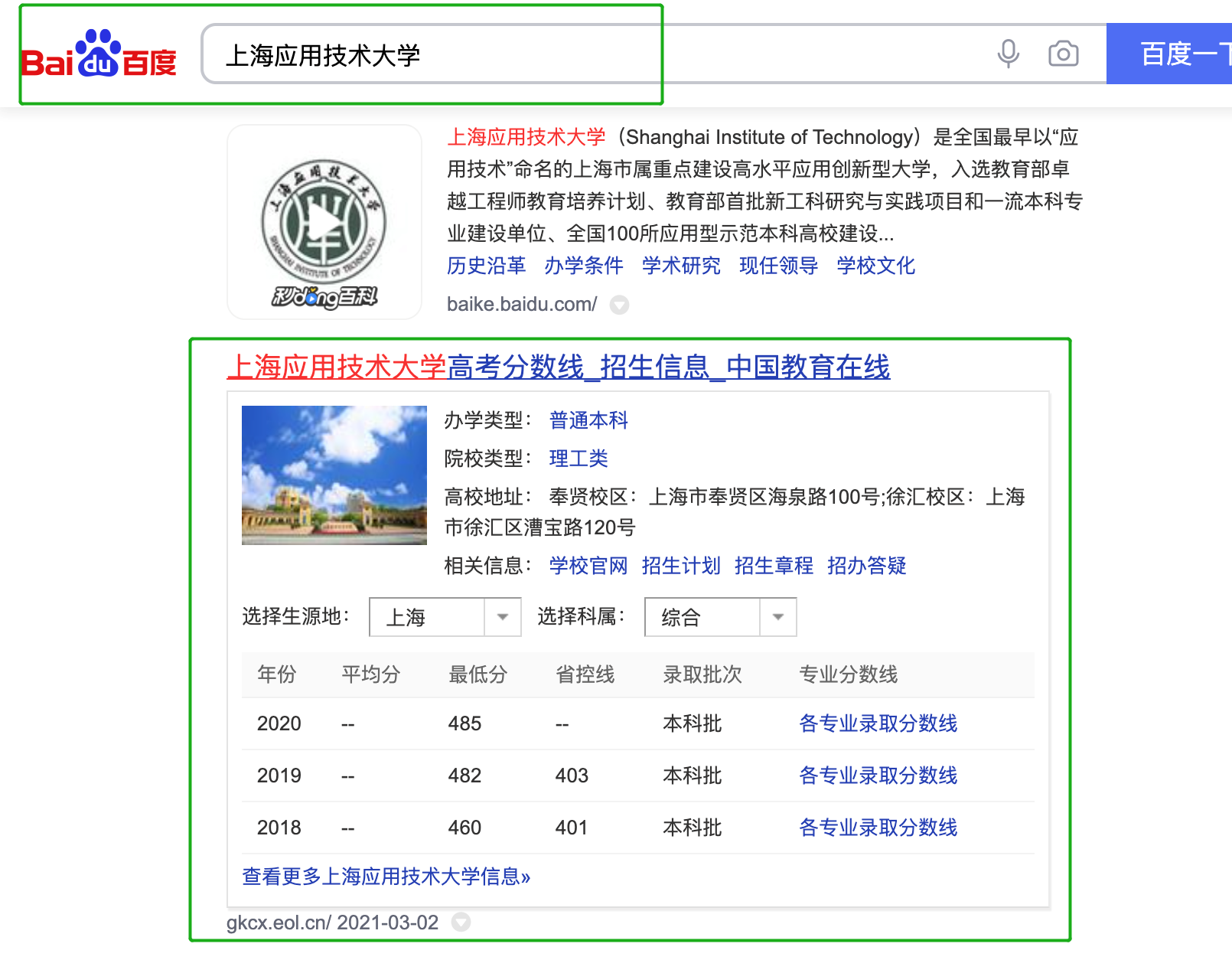The width and height of the screenshot is (1232, 960).
Task: Click the campus photo thumbnail
Action: point(334,475)
